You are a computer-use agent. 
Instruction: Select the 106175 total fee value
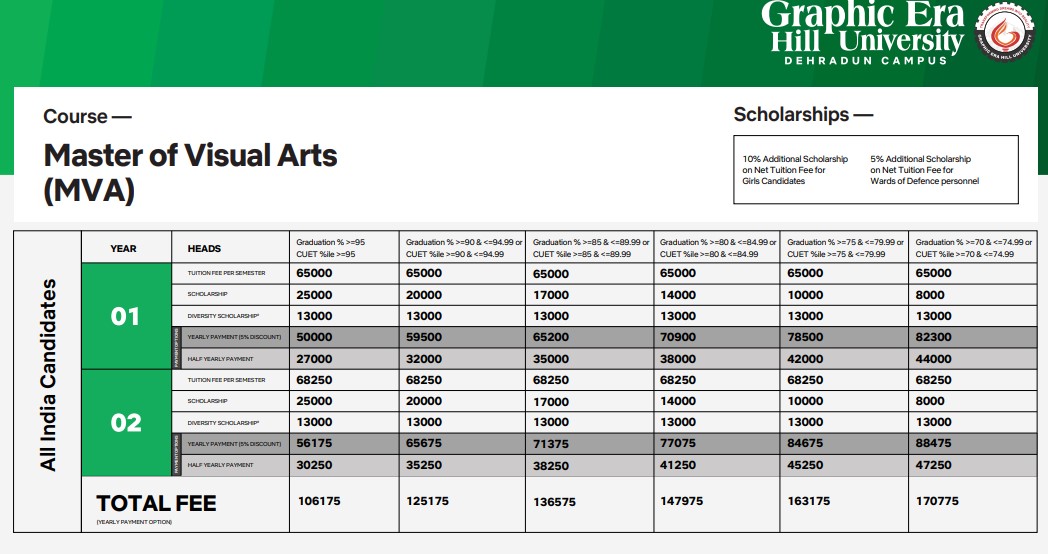[319, 501]
